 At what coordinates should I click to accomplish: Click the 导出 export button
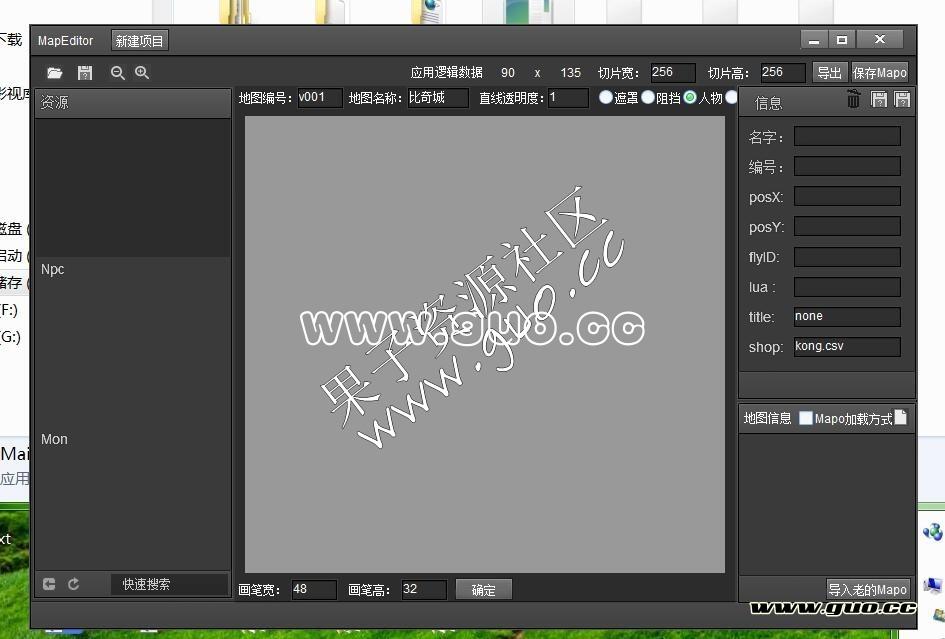point(829,73)
